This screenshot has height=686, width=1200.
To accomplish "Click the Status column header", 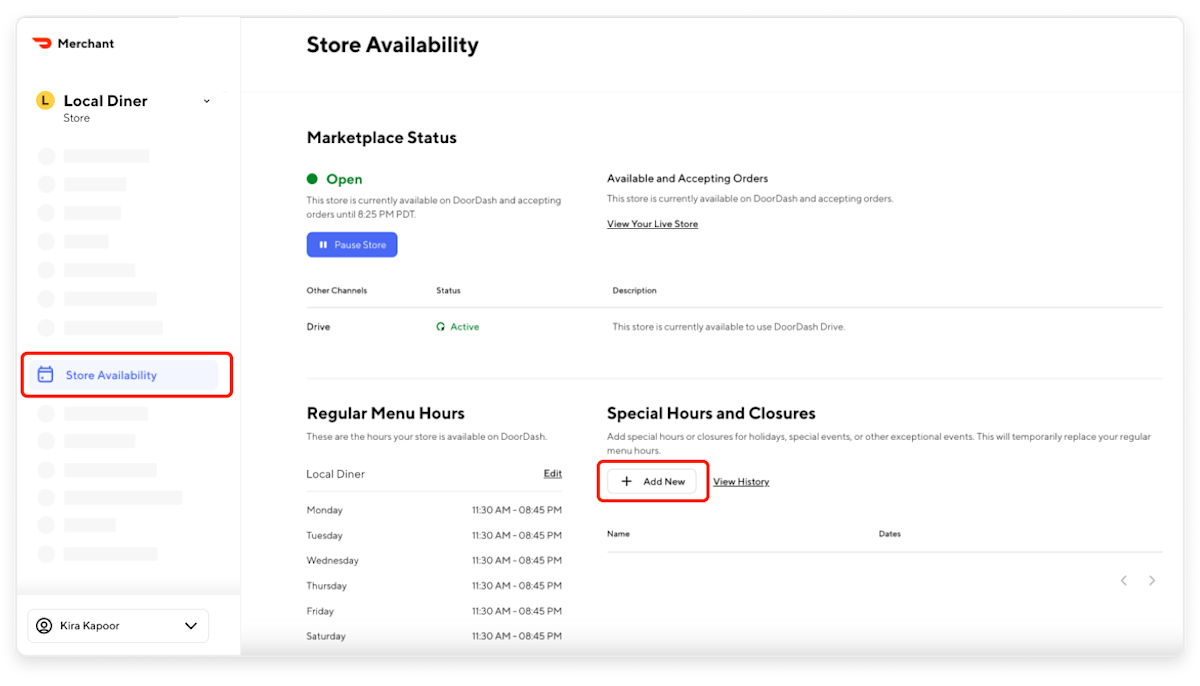I will pyautogui.click(x=448, y=291).
